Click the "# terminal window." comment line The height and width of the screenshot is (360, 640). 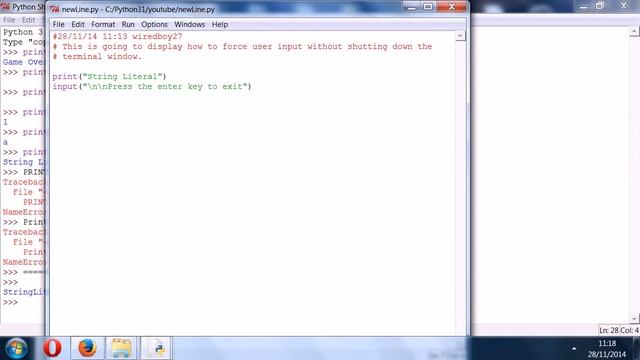click(x=97, y=57)
